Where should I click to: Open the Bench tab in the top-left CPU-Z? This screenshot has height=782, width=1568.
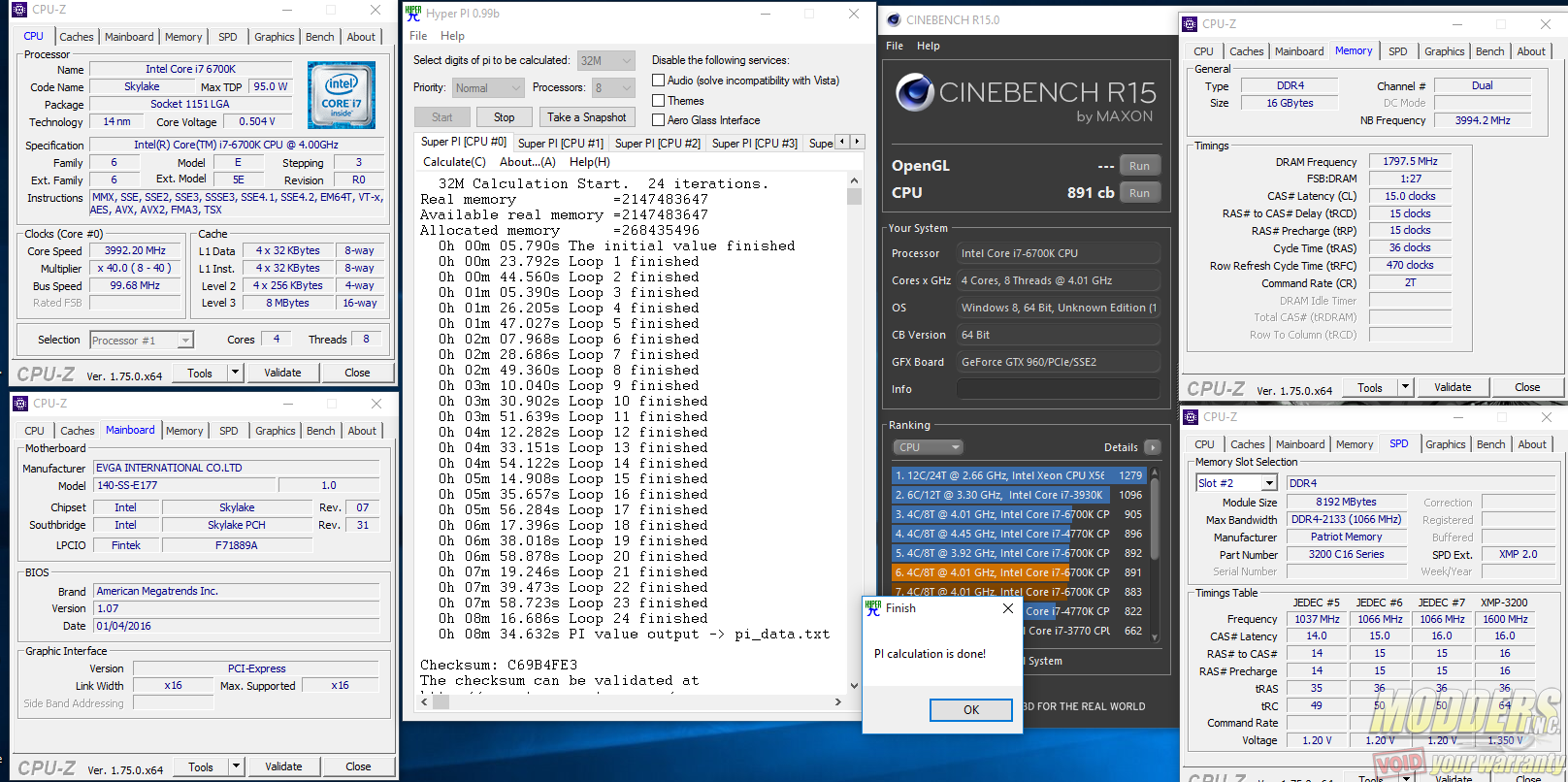(319, 37)
